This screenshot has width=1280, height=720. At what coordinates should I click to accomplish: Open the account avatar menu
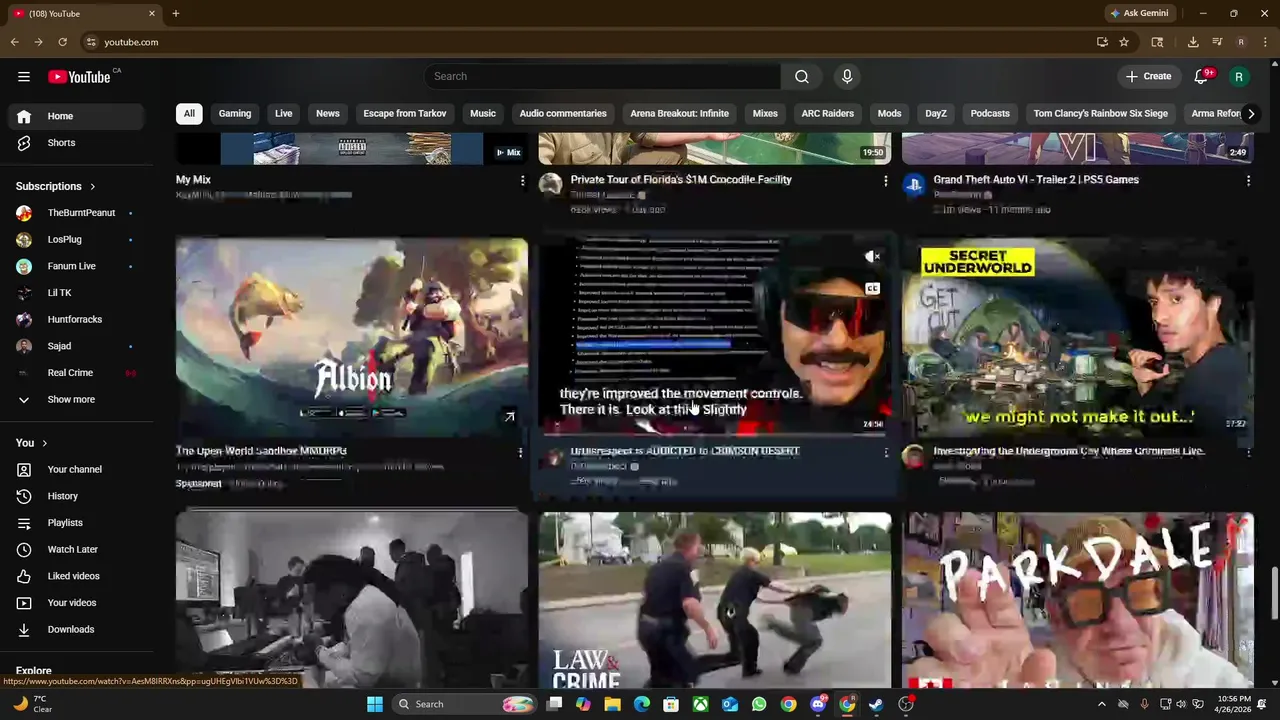pyautogui.click(x=1239, y=77)
